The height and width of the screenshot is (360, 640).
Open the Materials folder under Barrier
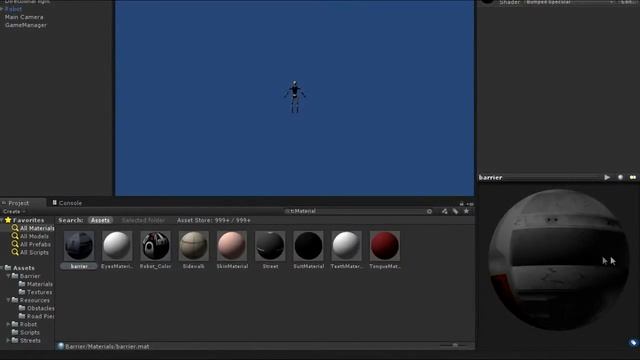[x=36, y=284]
